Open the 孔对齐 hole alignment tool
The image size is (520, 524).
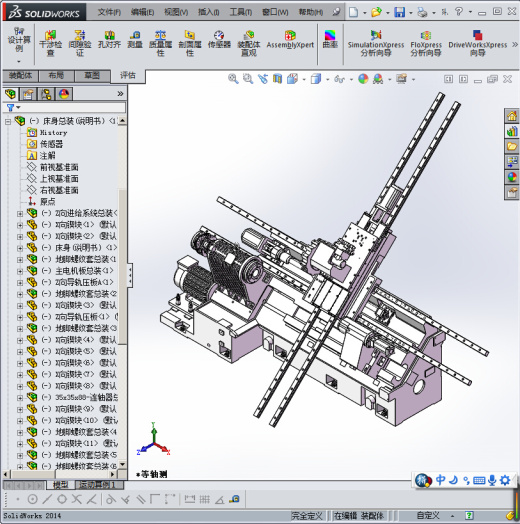pos(109,39)
